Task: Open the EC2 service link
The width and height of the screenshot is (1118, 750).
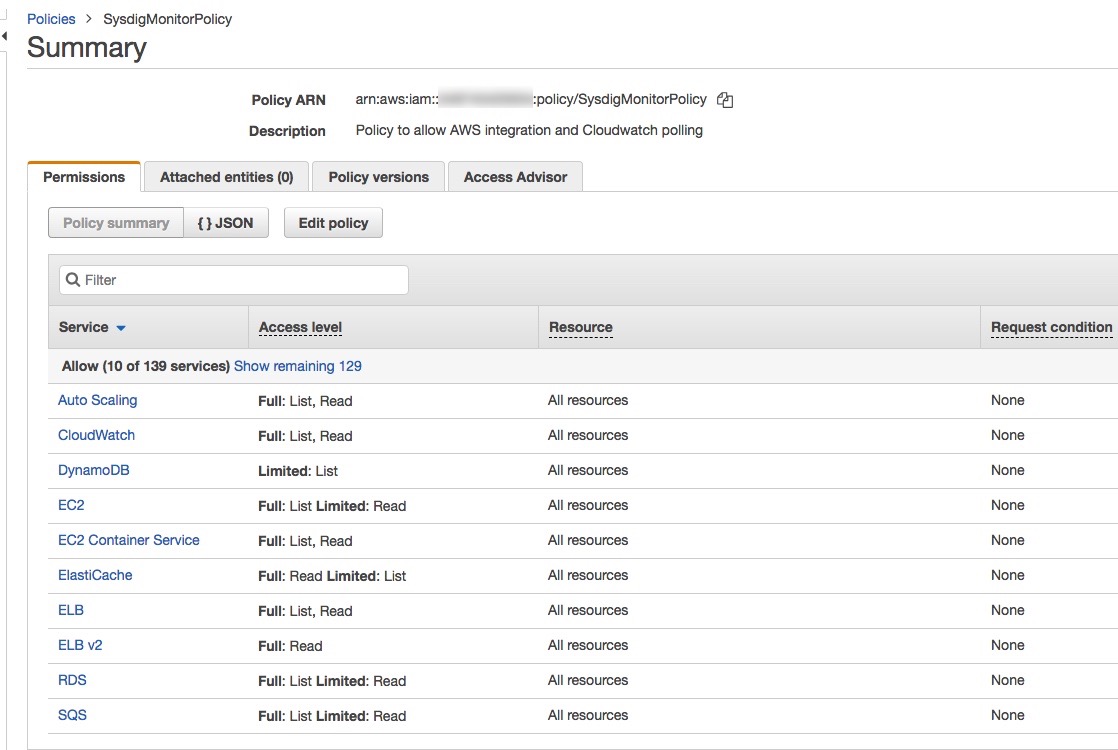Action: tap(71, 505)
